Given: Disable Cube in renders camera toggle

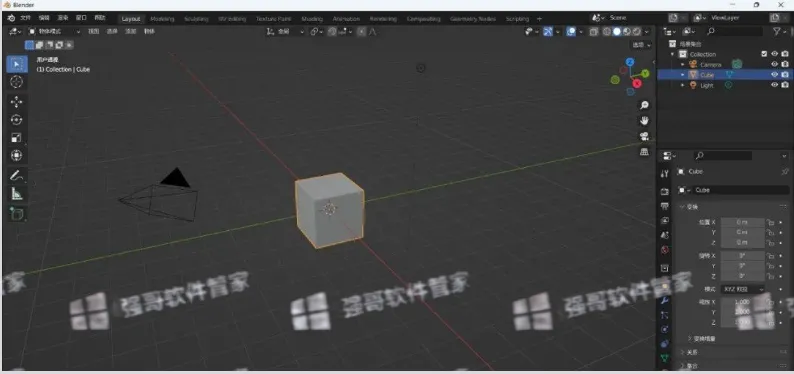Looking at the screenshot, I should coord(785,74).
